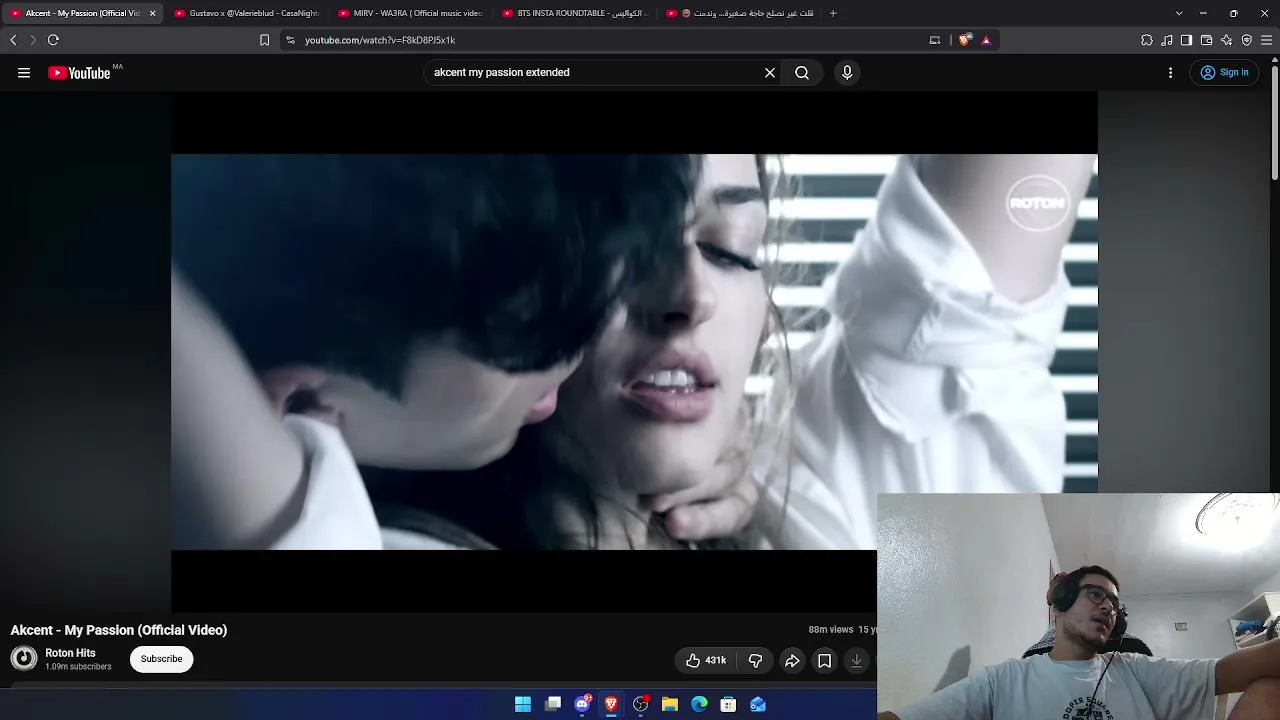This screenshot has height=720, width=1280.
Task: Open browser extensions puzzle icon
Action: tap(1147, 40)
